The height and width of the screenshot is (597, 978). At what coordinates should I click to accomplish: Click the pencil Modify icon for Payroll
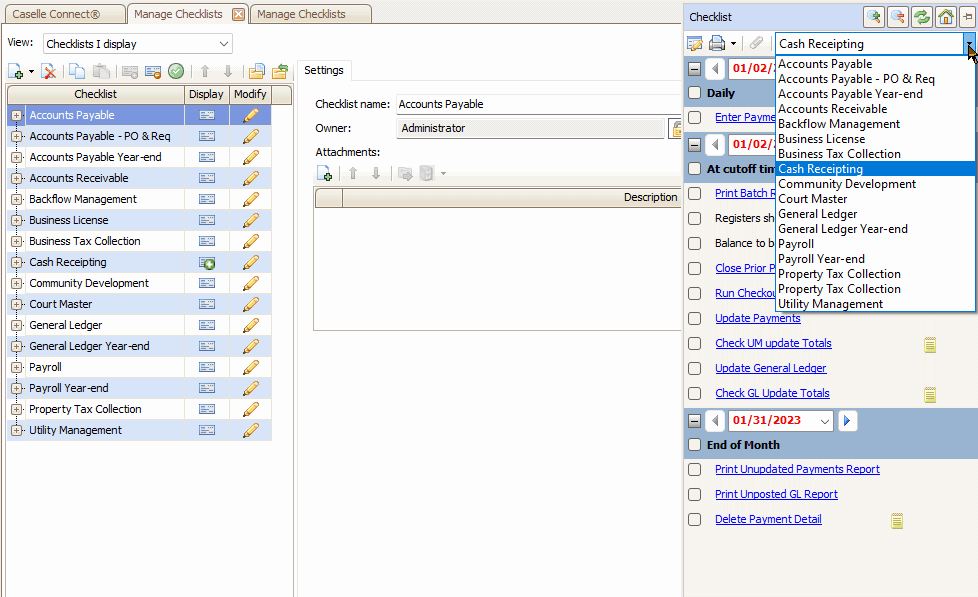click(250, 367)
